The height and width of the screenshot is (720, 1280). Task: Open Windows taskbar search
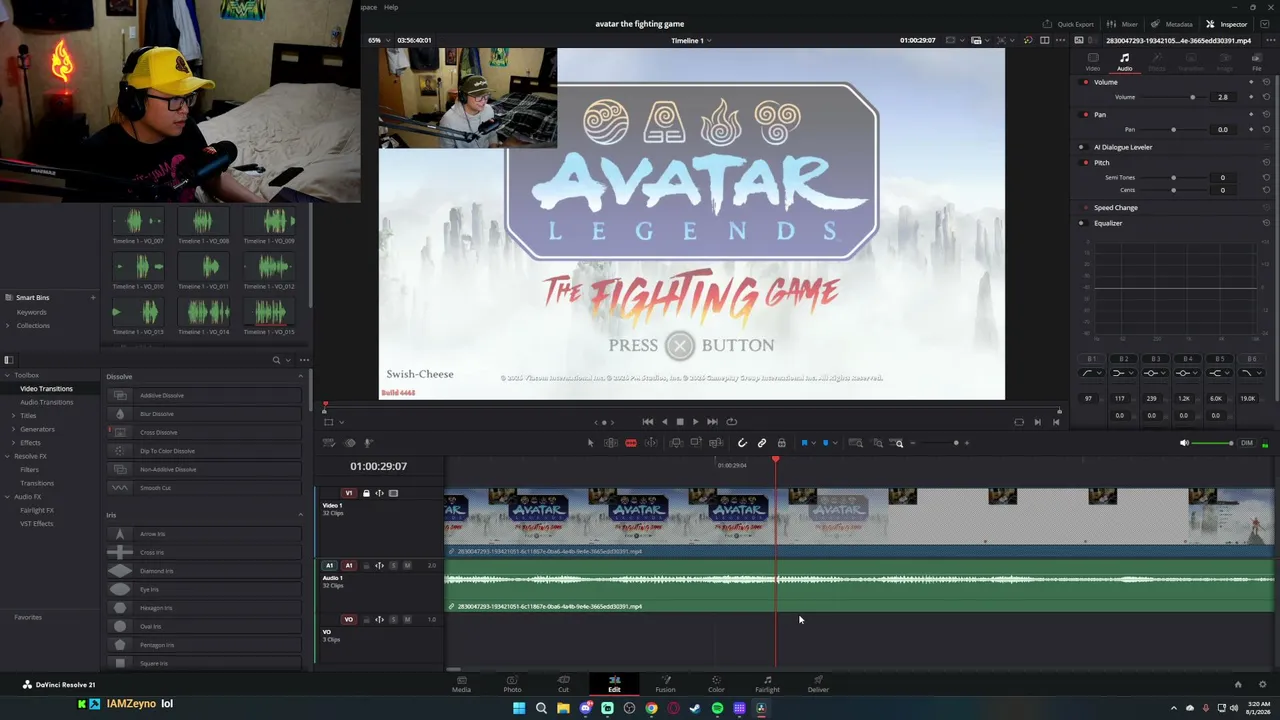point(541,708)
